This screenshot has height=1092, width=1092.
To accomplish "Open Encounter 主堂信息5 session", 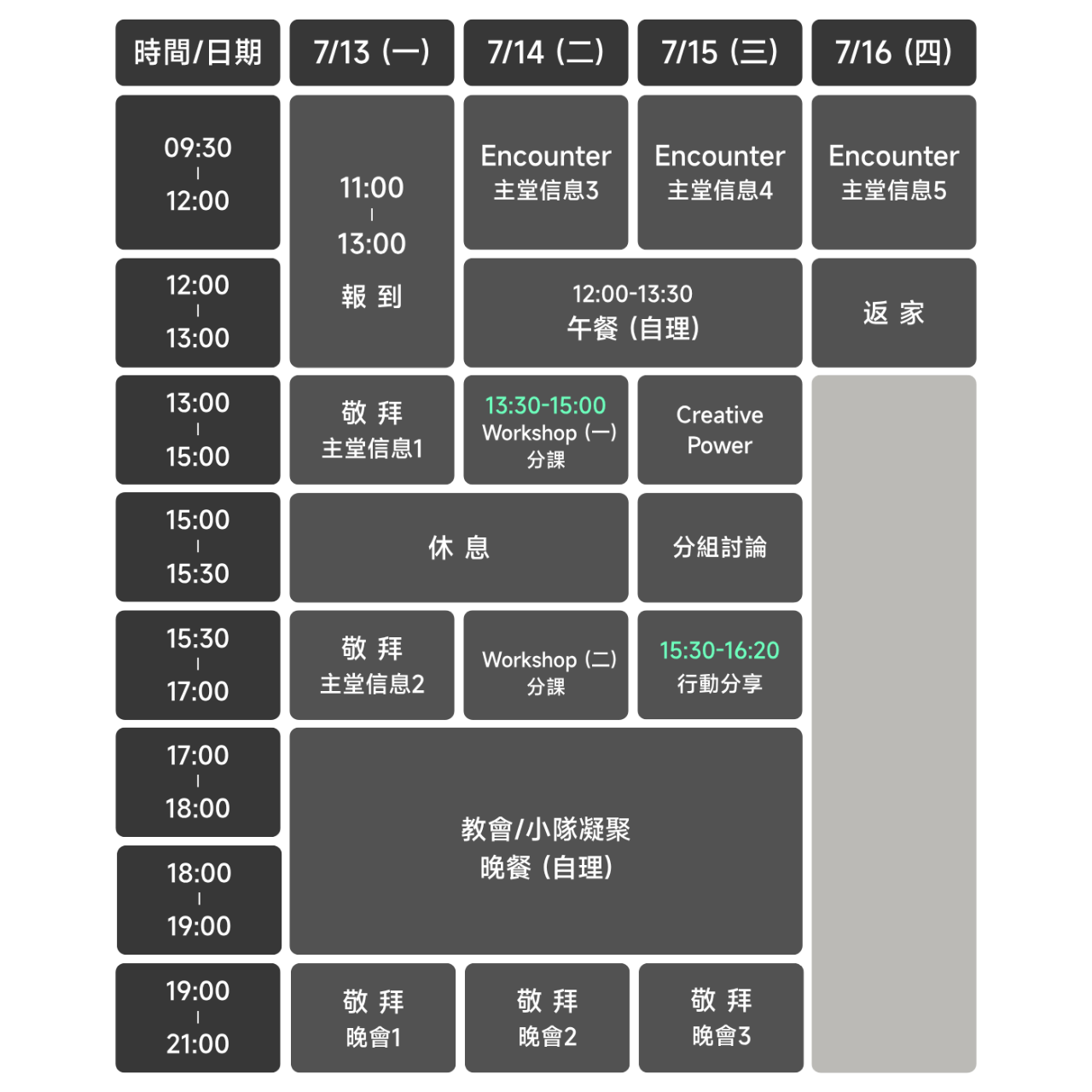I will tap(894, 172).
